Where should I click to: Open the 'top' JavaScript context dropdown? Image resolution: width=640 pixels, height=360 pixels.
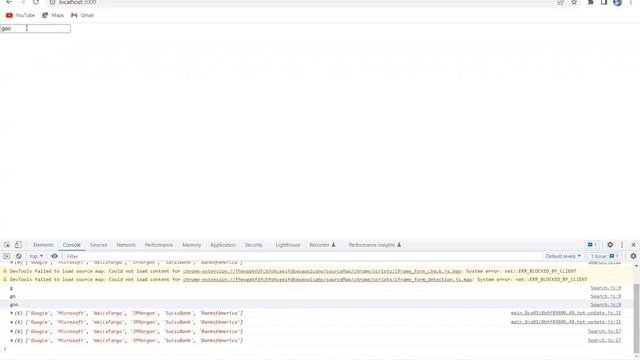click(36, 256)
